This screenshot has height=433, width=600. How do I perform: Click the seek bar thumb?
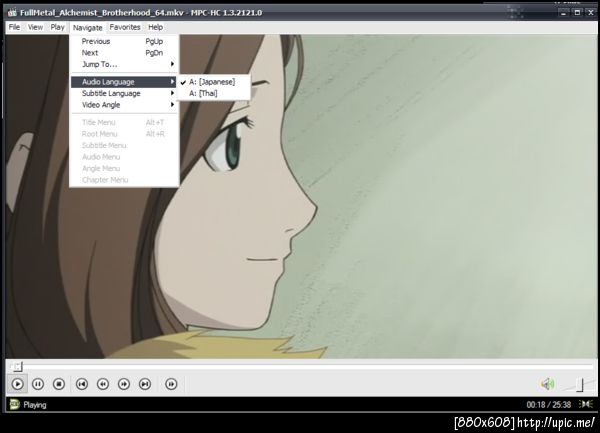tap(17, 367)
